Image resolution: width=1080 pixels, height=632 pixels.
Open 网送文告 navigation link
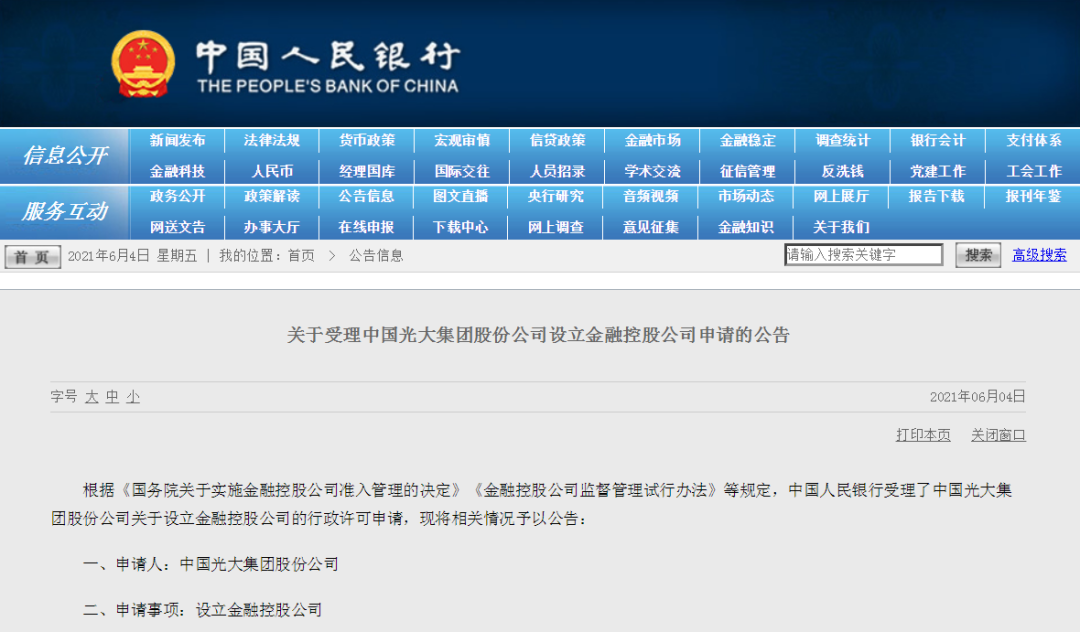coord(178,227)
